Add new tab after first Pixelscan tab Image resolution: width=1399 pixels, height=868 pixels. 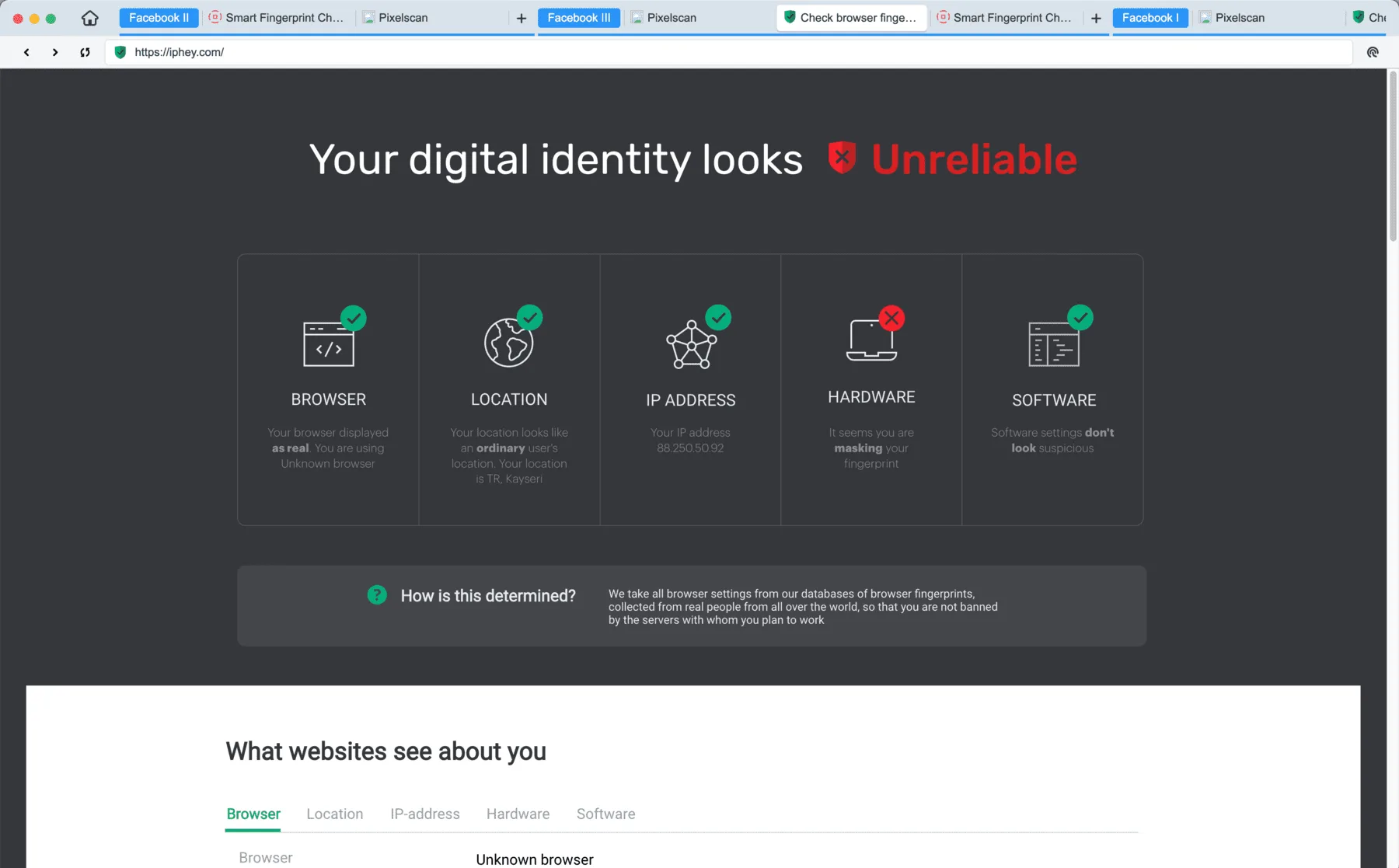pos(522,18)
